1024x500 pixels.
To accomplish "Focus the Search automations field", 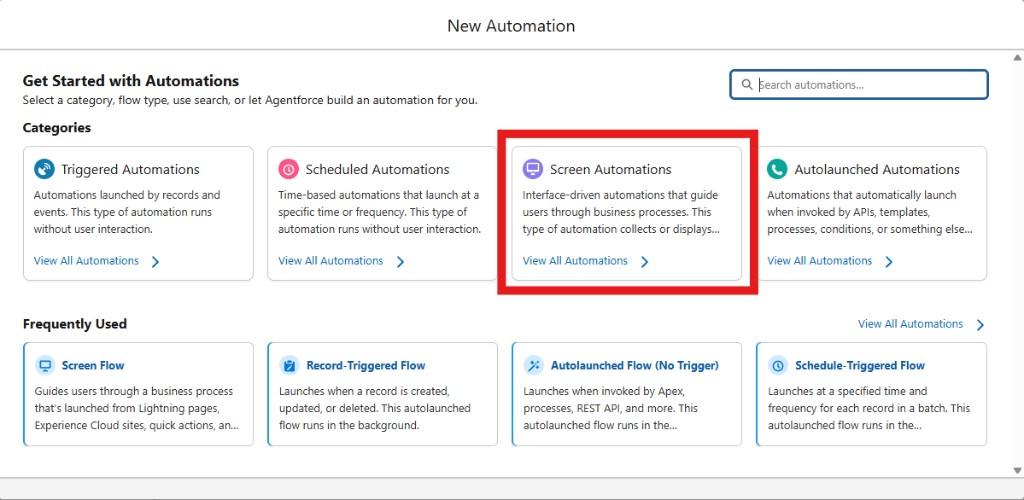I will tap(859, 85).
